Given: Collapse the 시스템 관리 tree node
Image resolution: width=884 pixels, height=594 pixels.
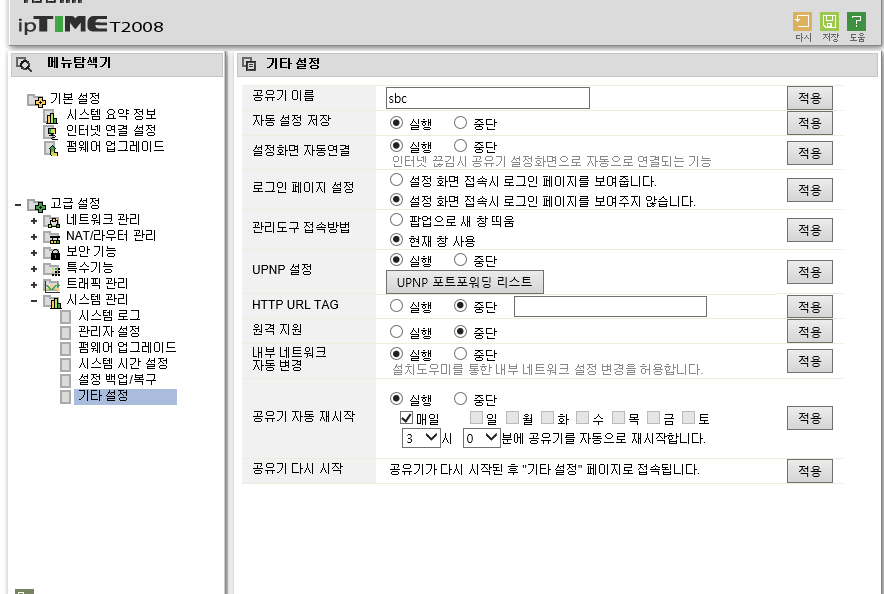Looking at the screenshot, I should [x=34, y=301].
